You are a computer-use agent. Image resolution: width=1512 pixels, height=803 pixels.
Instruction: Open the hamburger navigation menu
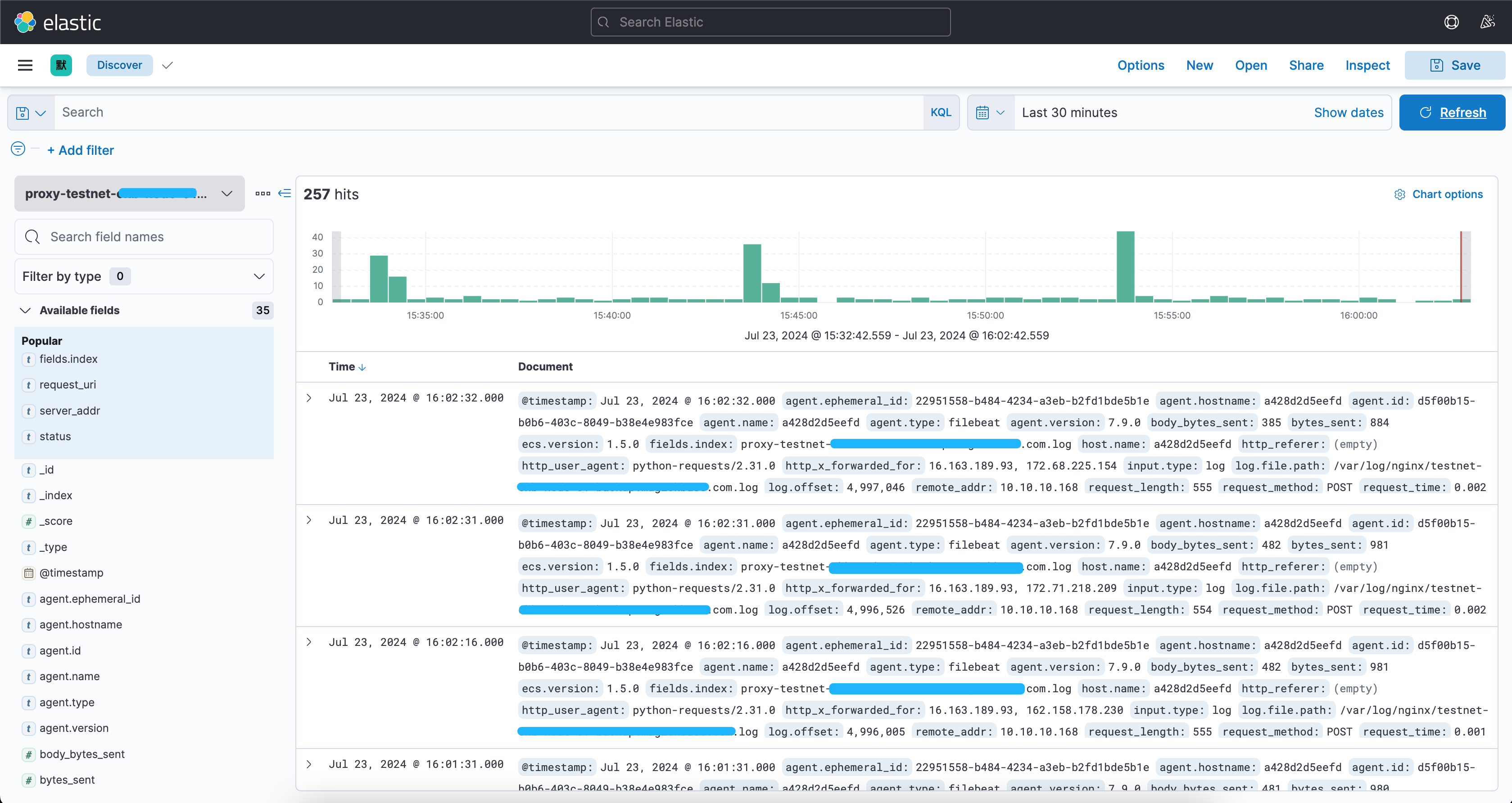click(25, 65)
